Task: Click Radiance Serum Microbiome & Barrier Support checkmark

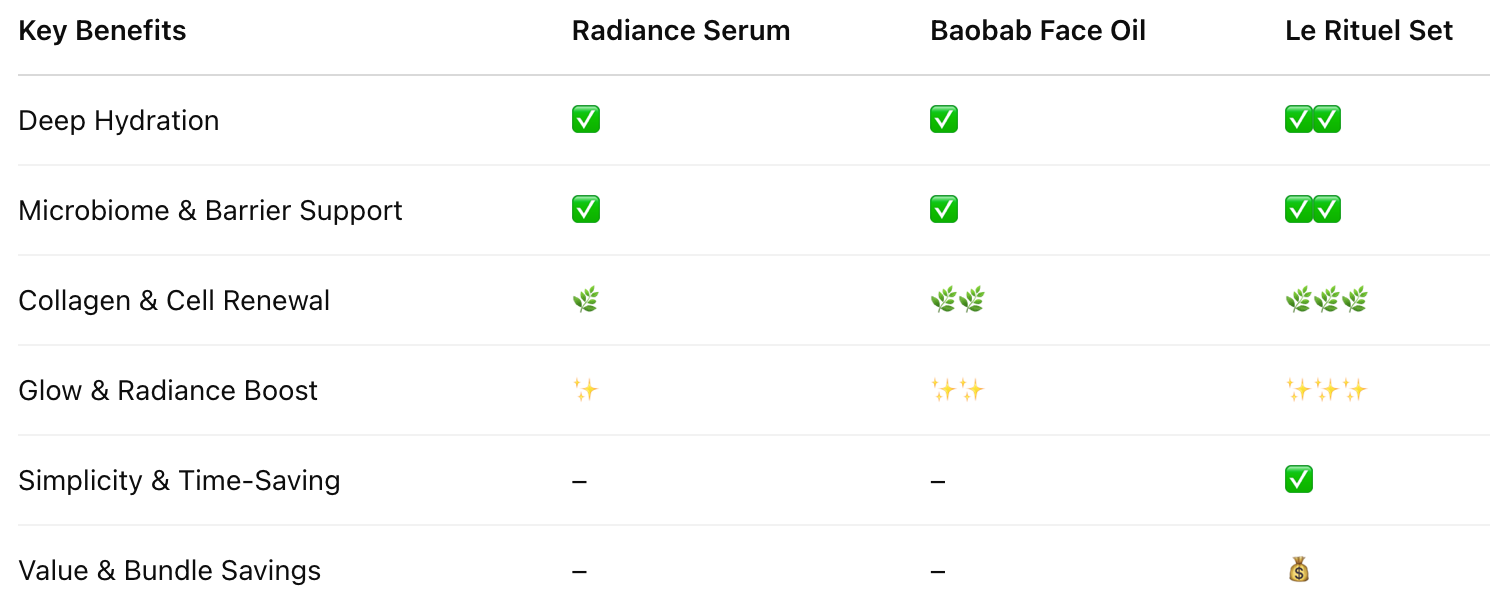Action: [x=585, y=210]
